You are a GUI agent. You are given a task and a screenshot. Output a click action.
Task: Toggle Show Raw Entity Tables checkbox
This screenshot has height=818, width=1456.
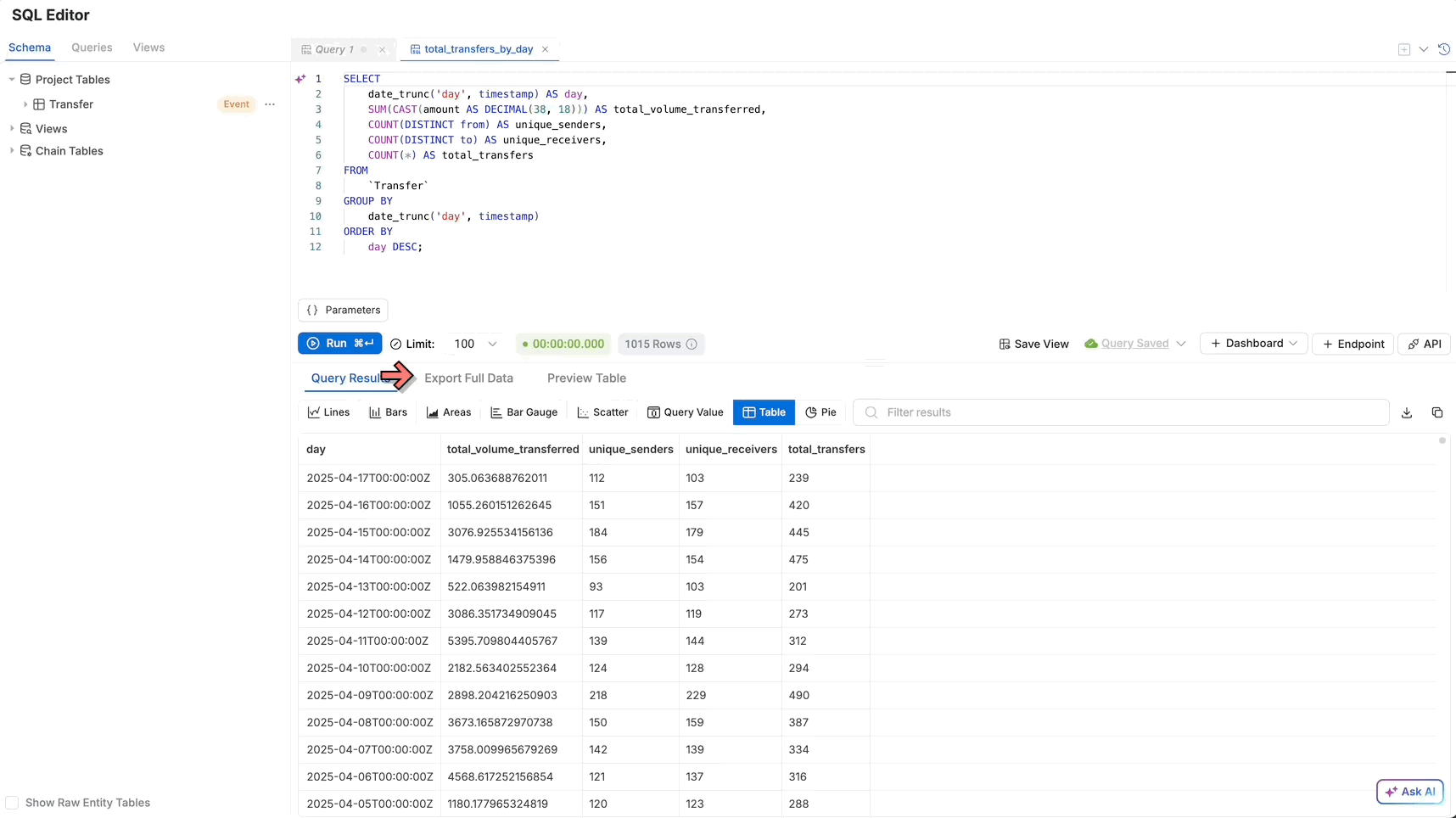point(12,803)
